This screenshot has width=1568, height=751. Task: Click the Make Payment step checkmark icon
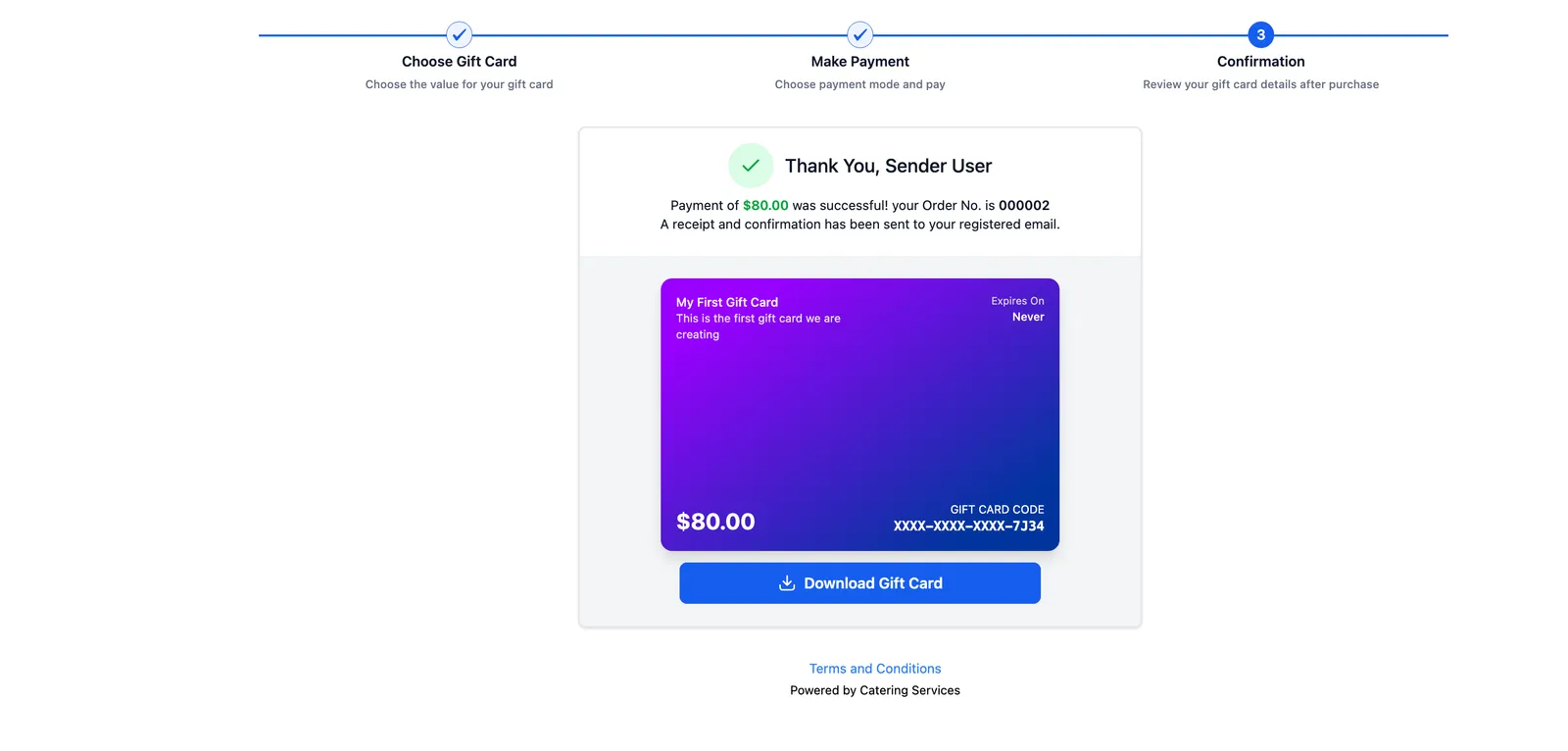[x=859, y=34]
